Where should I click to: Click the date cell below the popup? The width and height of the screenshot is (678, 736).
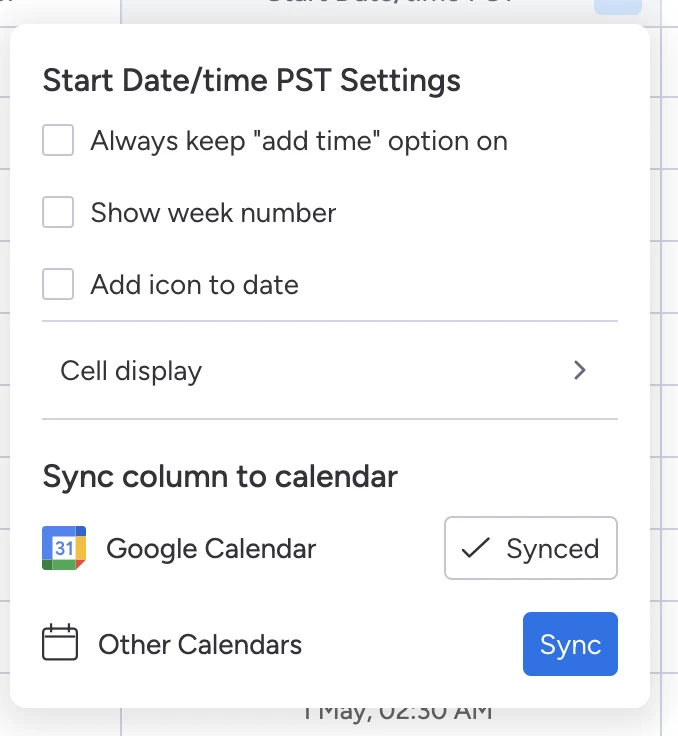click(397, 716)
